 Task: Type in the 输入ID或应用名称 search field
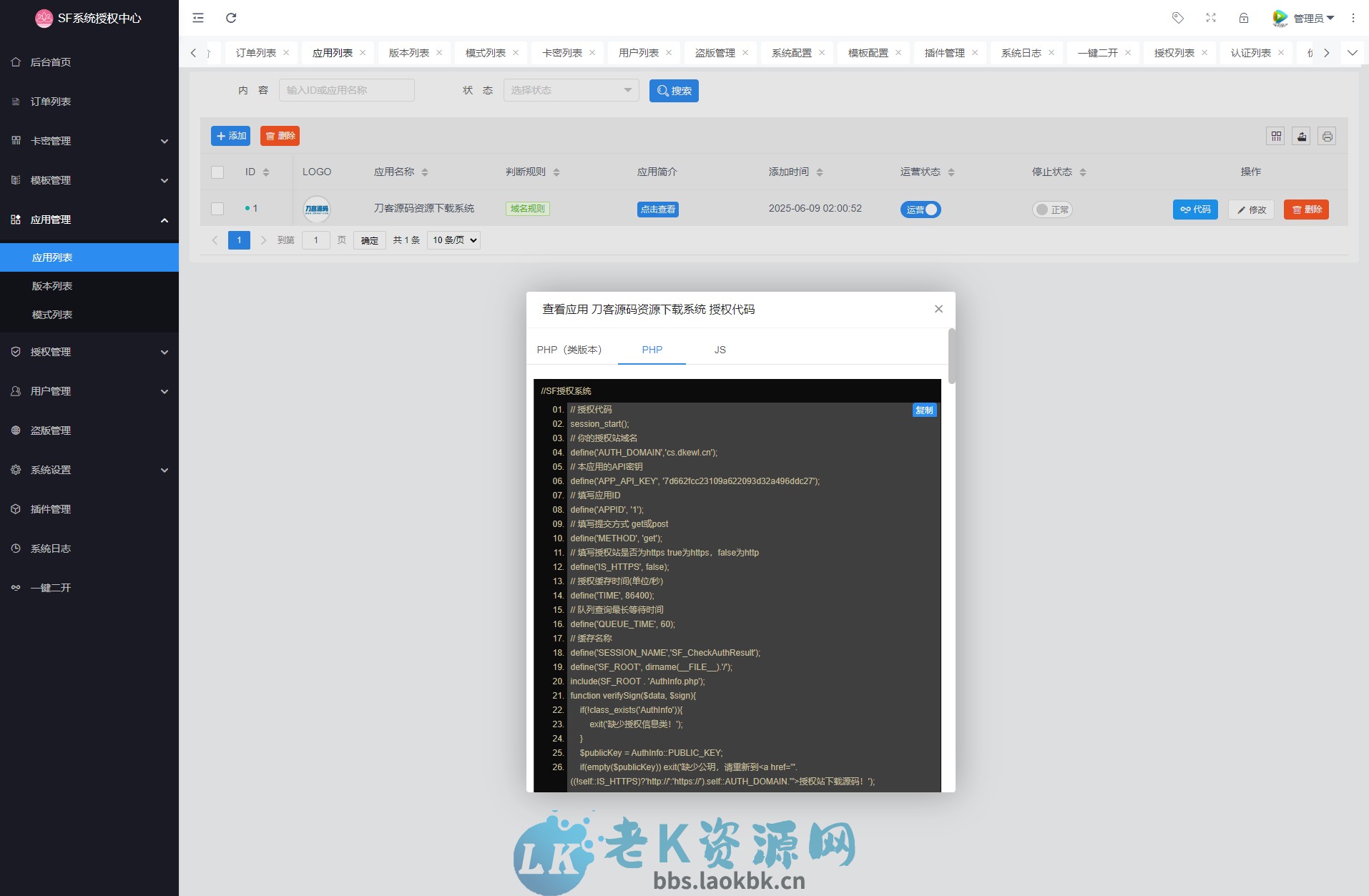coord(346,90)
